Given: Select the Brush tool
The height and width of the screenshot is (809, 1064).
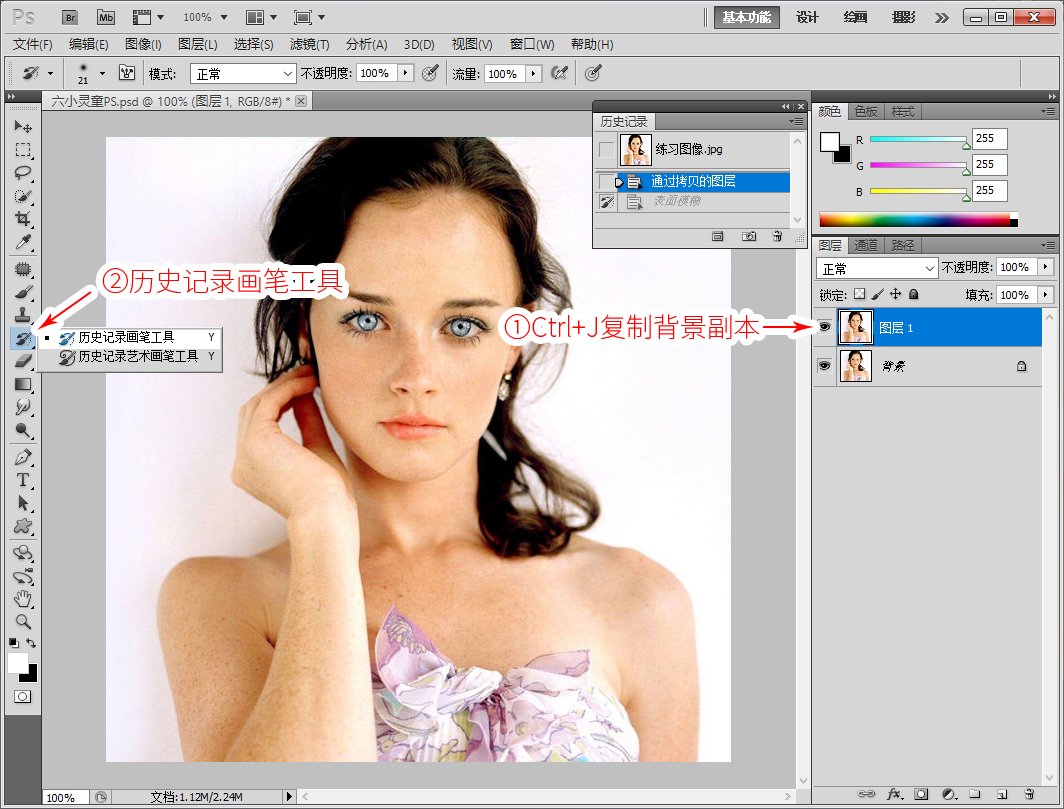Looking at the screenshot, I should (x=23, y=293).
